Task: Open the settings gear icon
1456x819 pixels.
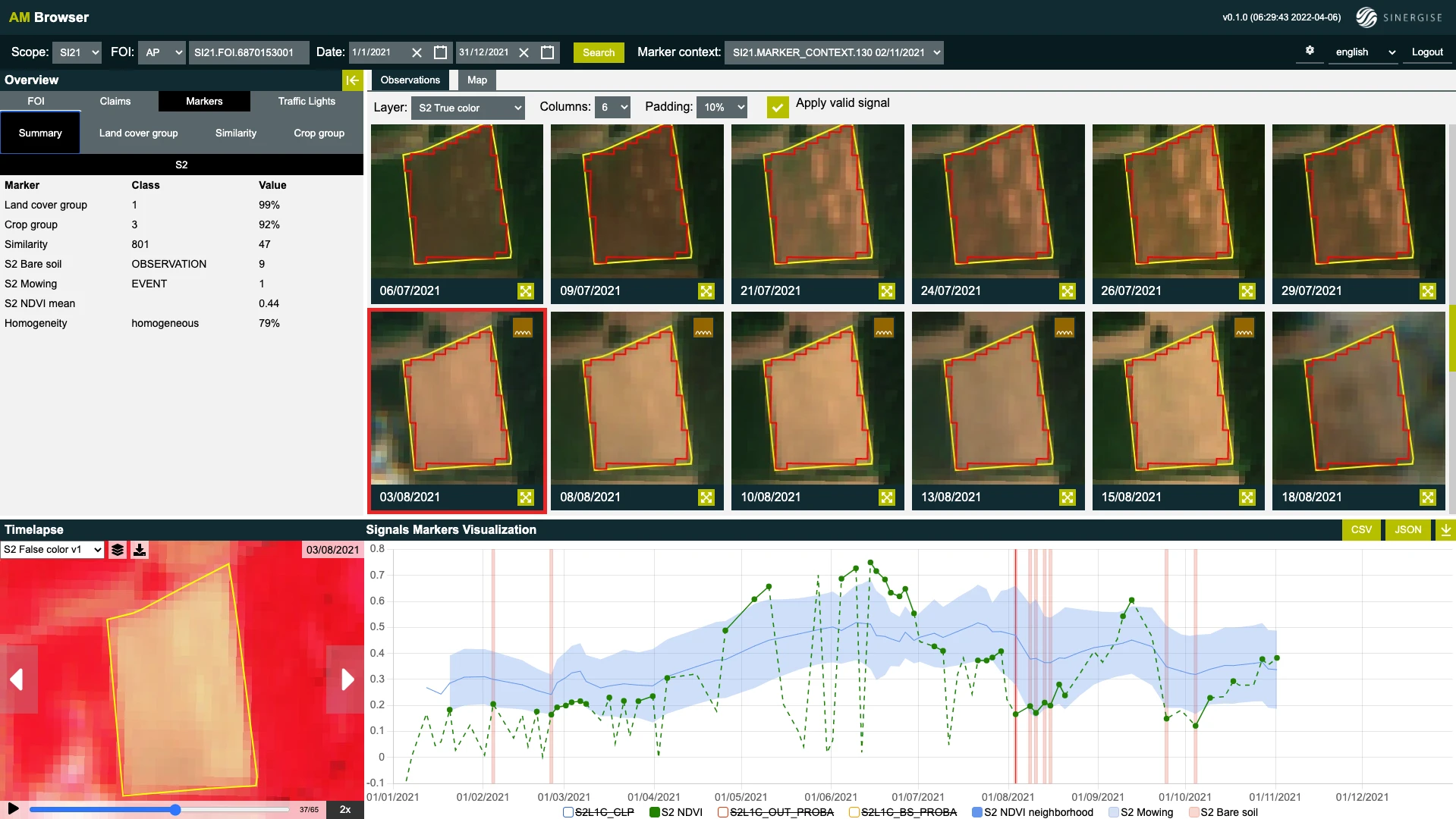Action: (x=1310, y=51)
